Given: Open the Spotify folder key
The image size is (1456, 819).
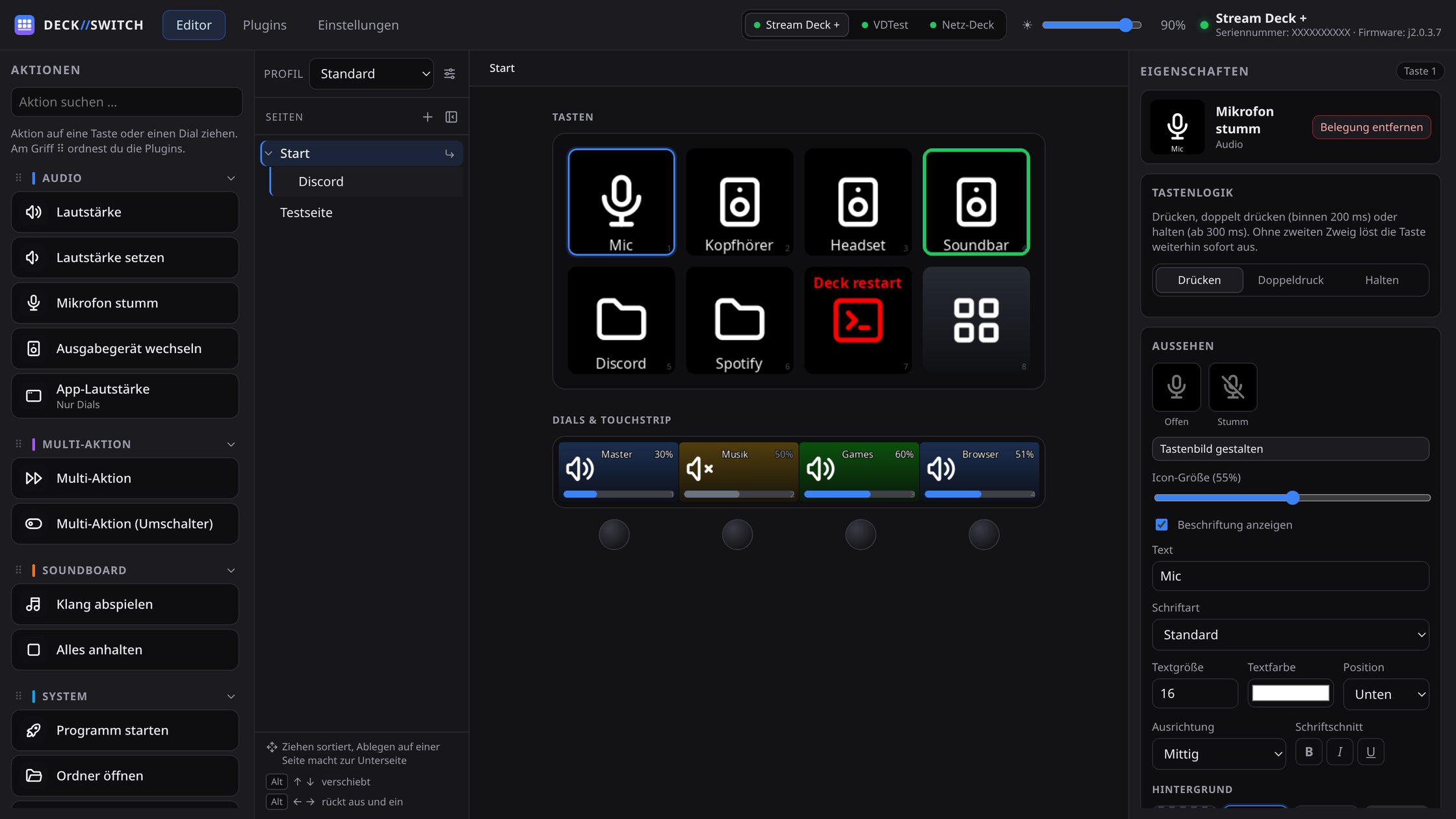Looking at the screenshot, I should pos(739,320).
